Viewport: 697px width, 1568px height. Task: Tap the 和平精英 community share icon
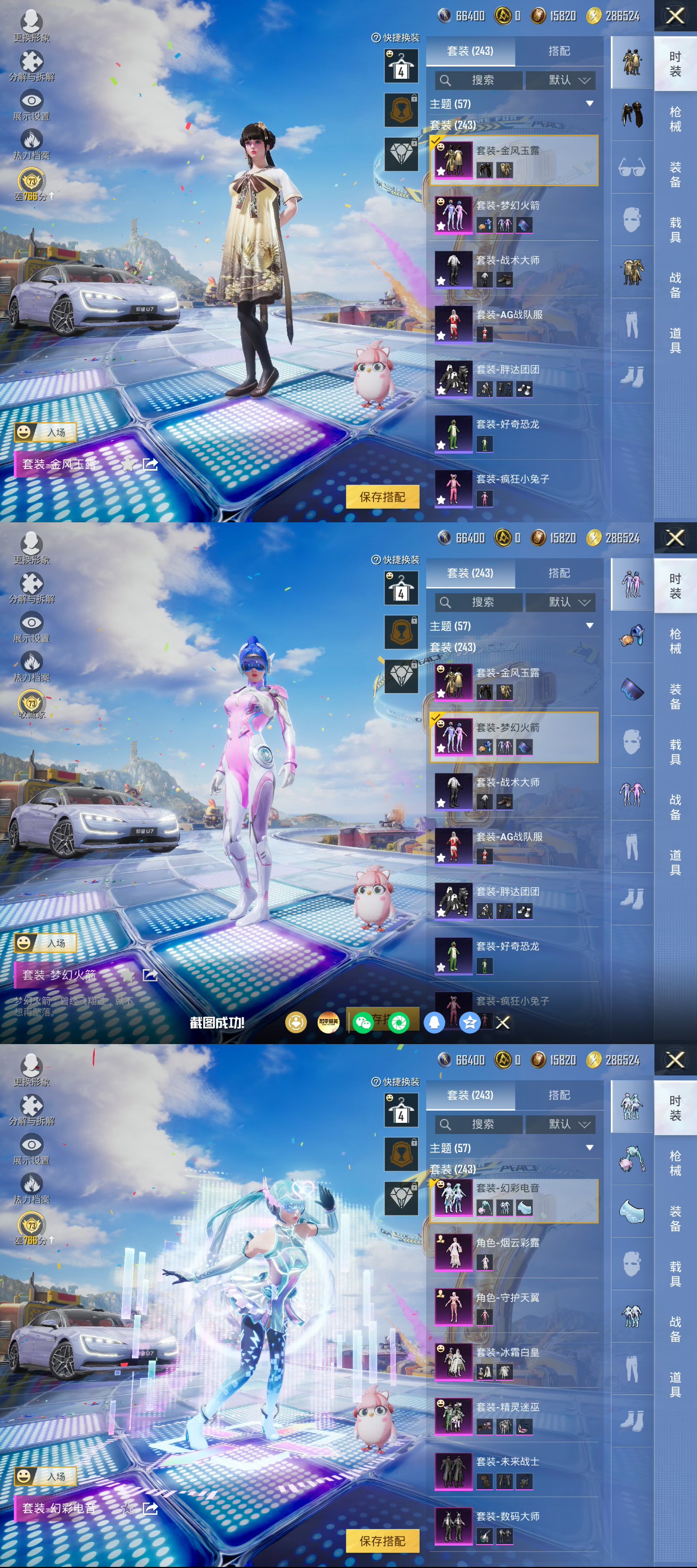tap(329, 1023)
